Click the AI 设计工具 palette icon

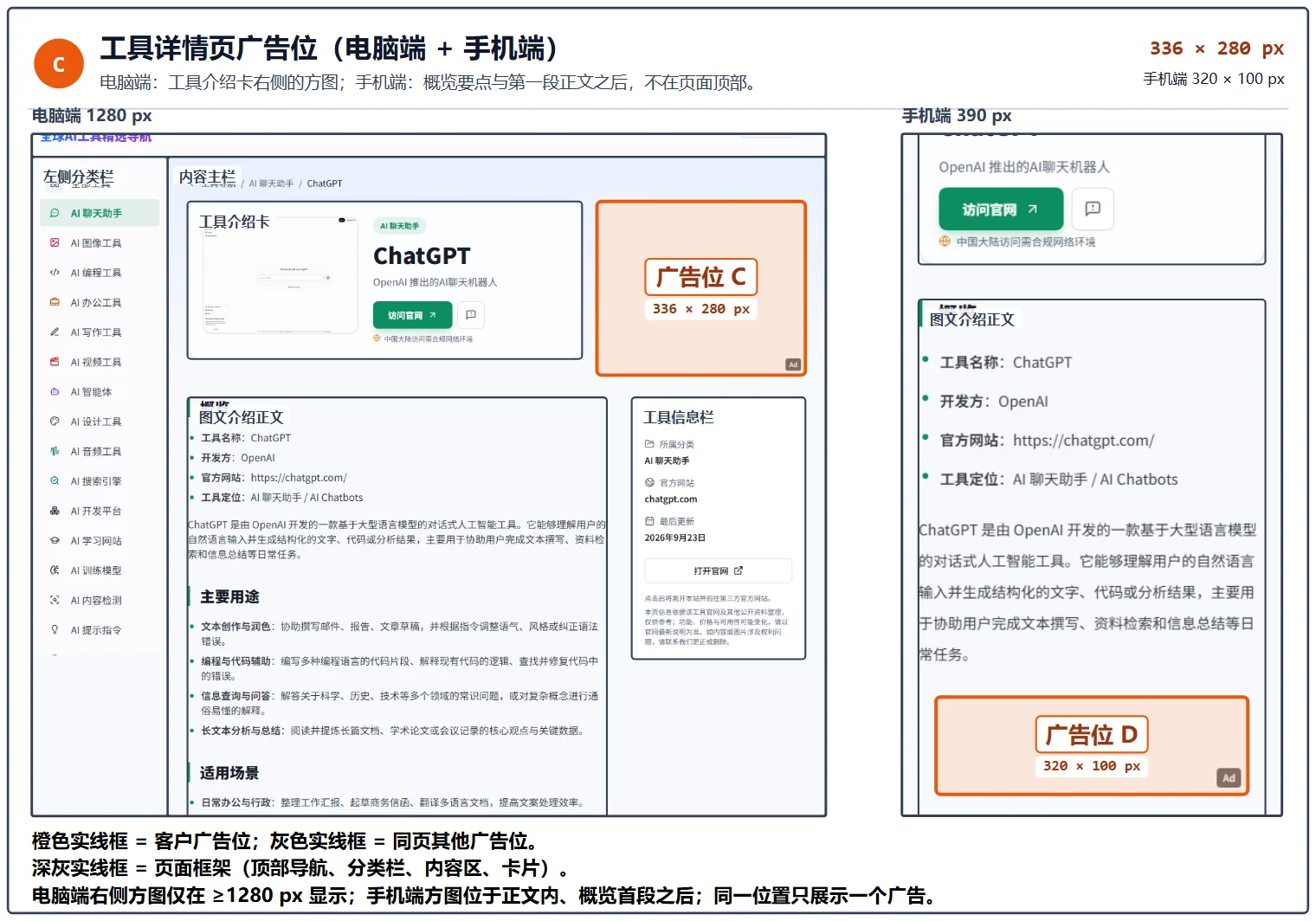coord(55,422)
